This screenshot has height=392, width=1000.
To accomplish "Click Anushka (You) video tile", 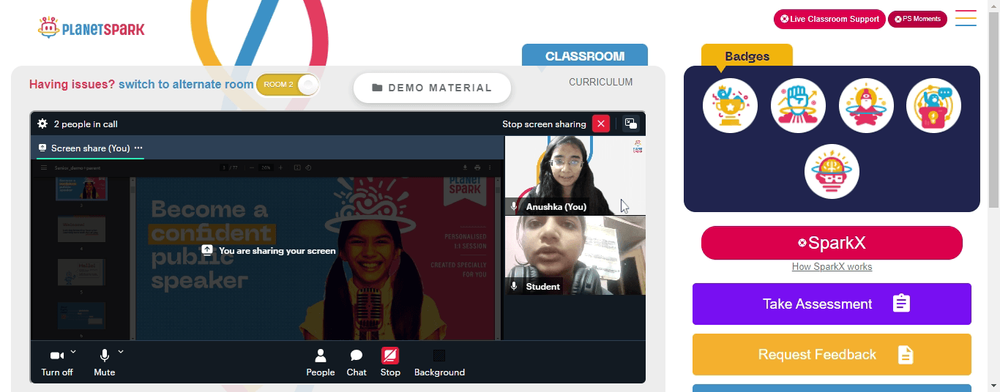I will tap(575, 175).
